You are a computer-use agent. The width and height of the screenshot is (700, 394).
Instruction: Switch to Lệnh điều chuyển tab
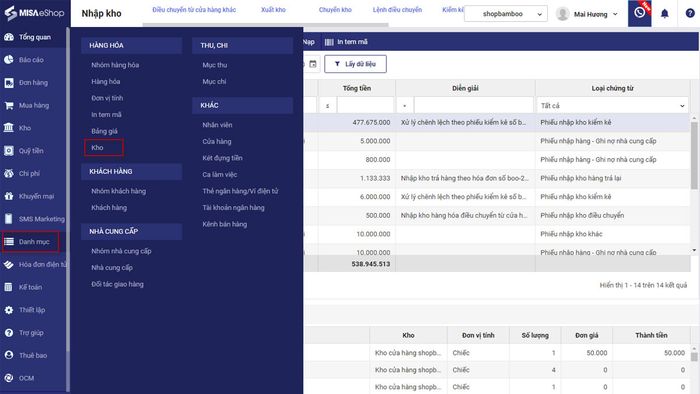397,10
